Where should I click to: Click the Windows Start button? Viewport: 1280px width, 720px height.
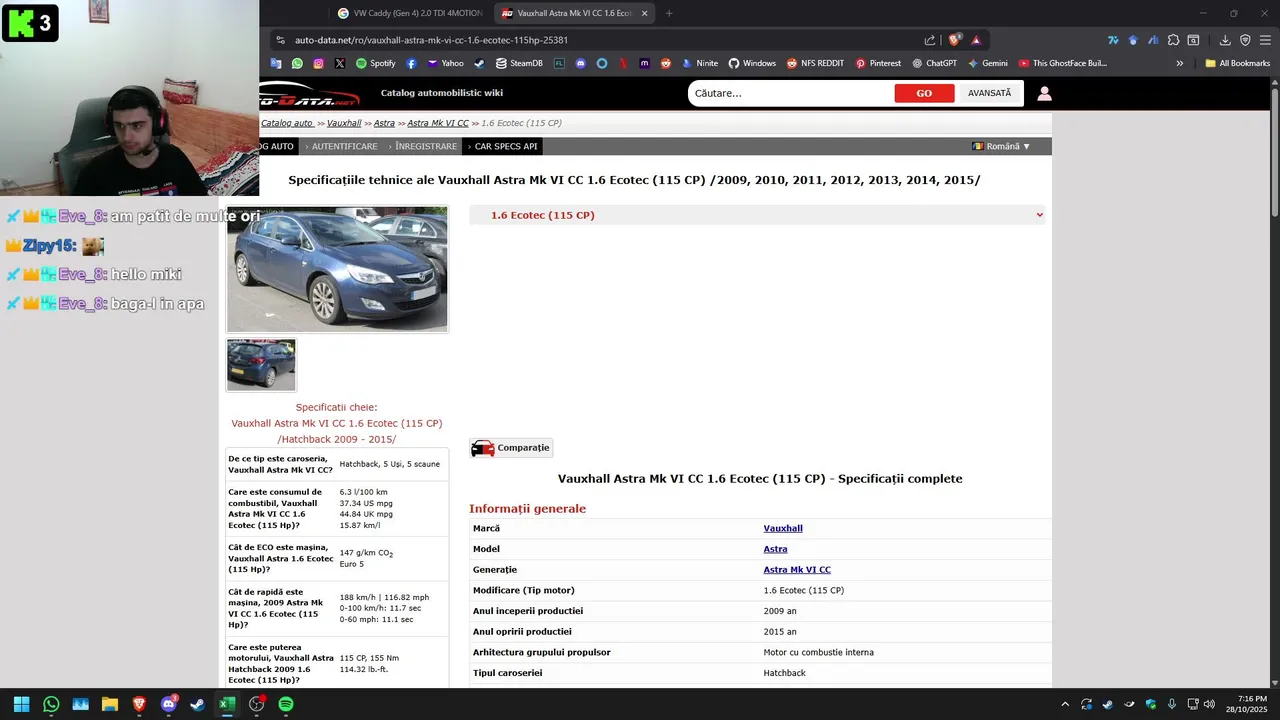tap(22, 704)
